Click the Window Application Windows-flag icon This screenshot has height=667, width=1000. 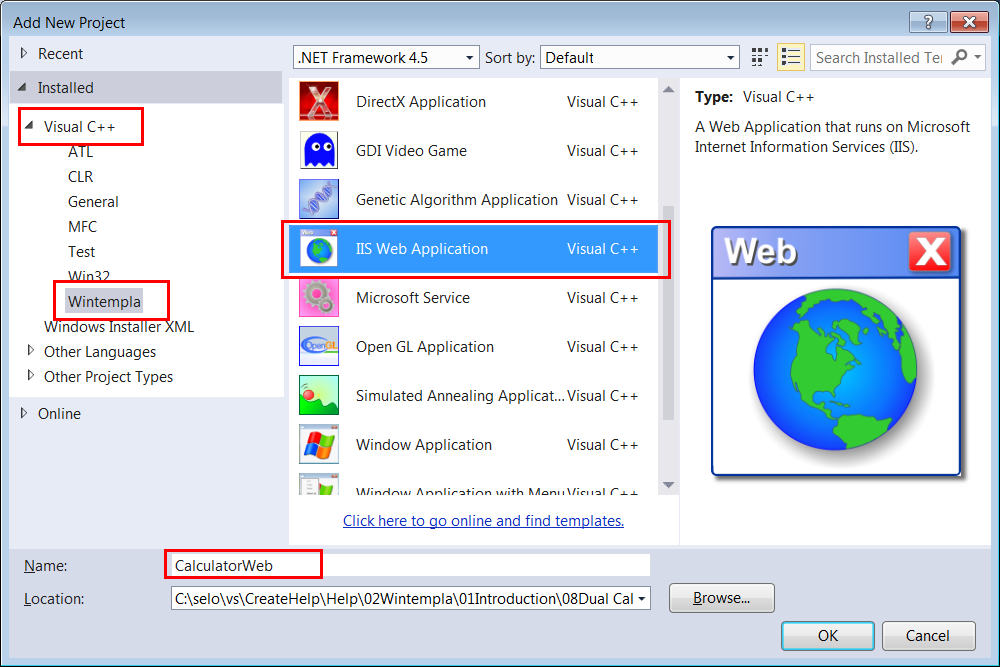(x=319, y=444)
